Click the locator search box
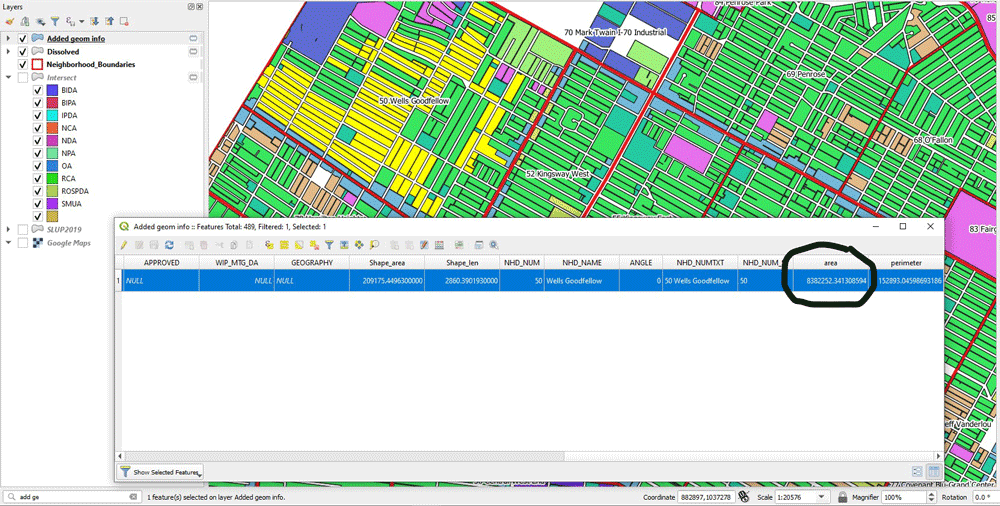1000x506 pixels. pyautogui.click(x=71, y=497)
